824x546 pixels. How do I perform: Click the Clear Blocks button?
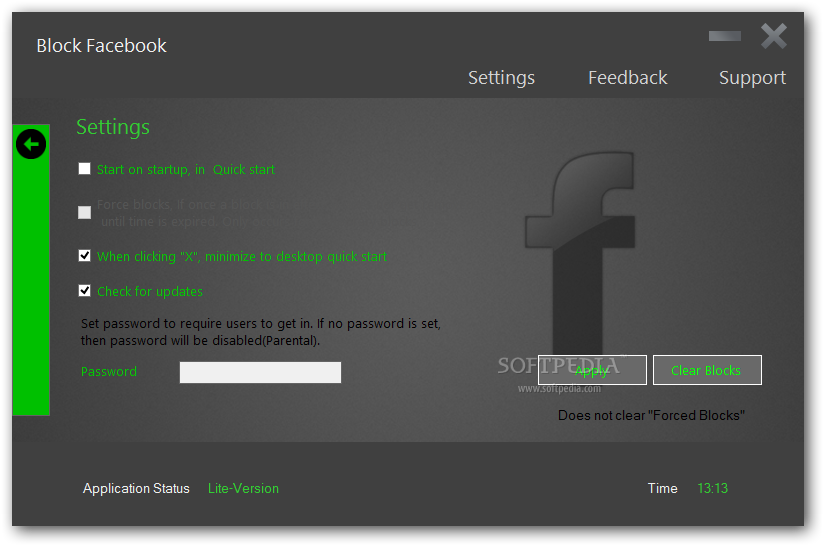point(707,370)
